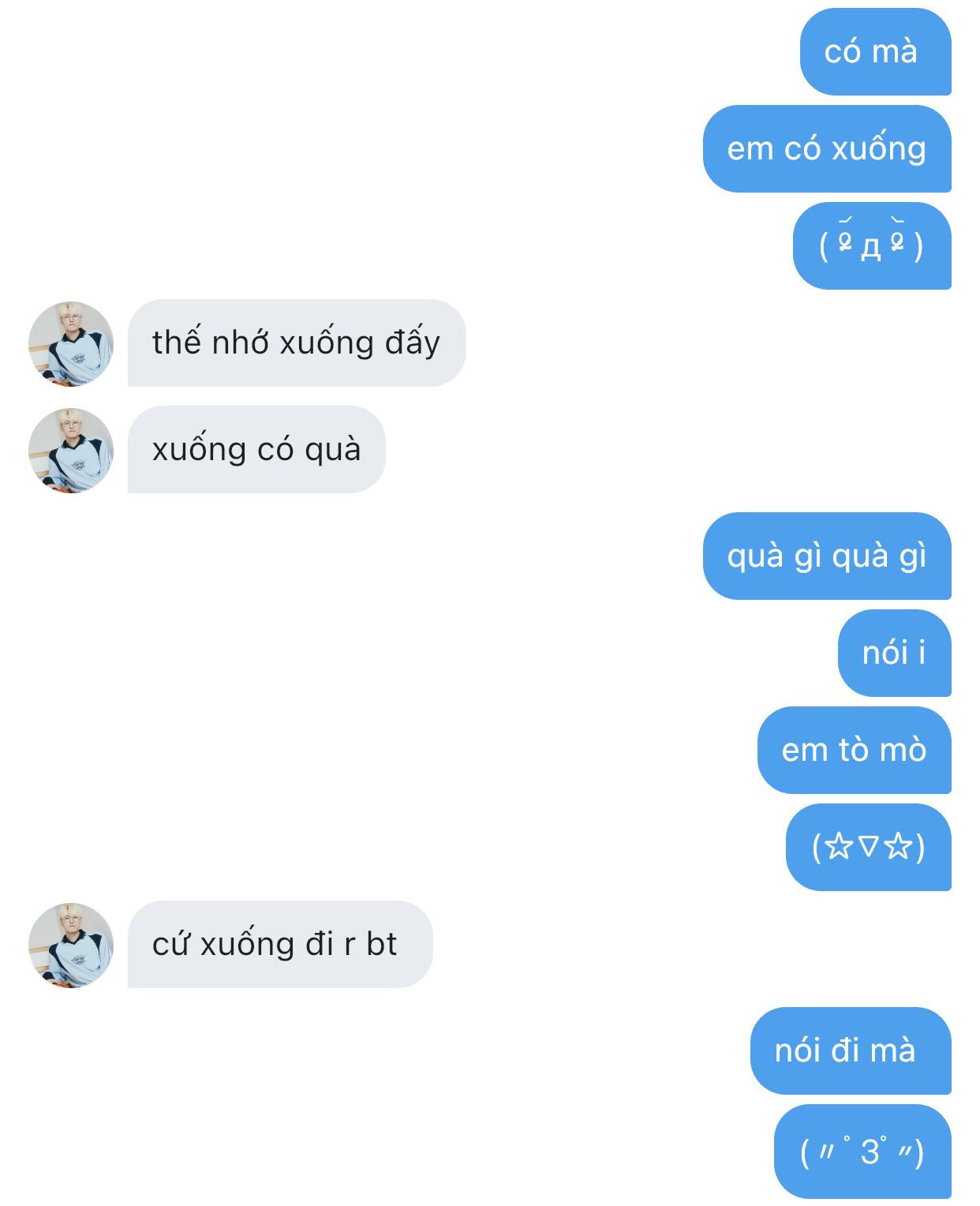
Task: Tap the 'thế nhớ xuống đấy' received message
Action: tap(297, 343)
